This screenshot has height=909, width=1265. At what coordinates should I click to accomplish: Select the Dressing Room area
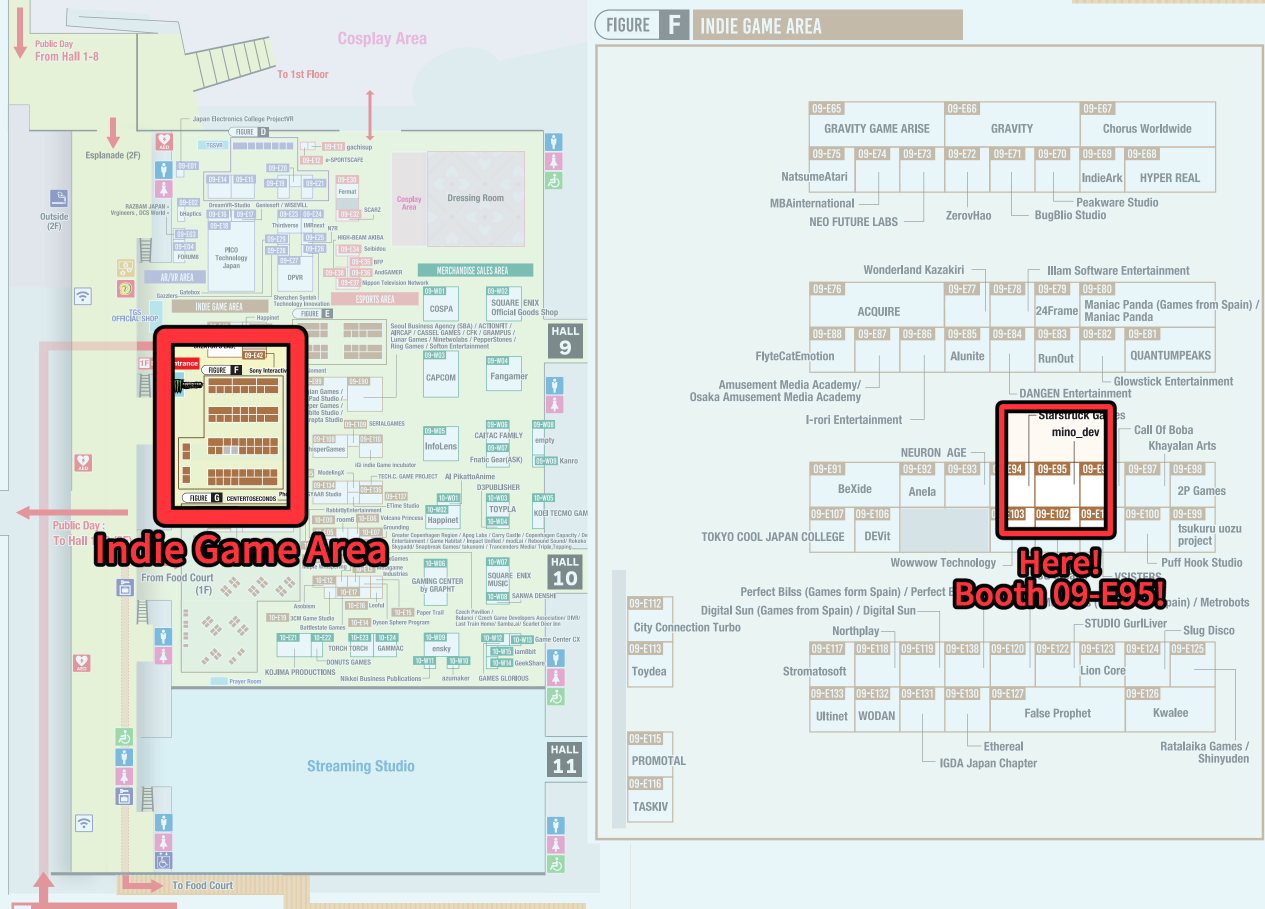click(x=476, y=198)
